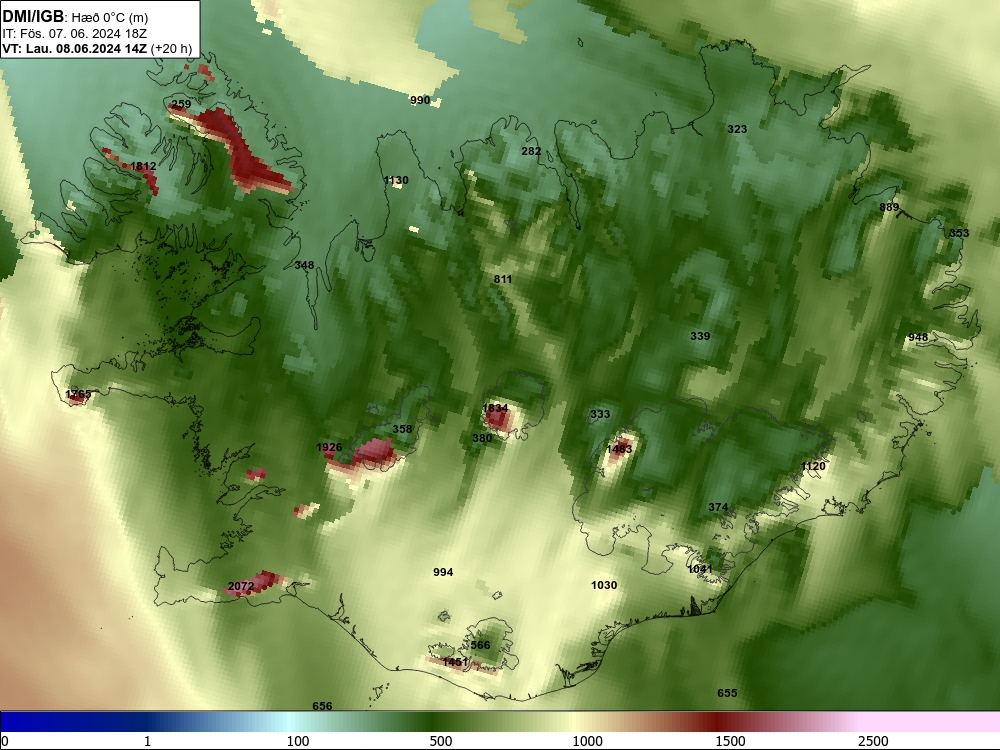The width and height of the screenshot is (1000, 750).
Task: Click the 655 value label
Action: point(727,693)
